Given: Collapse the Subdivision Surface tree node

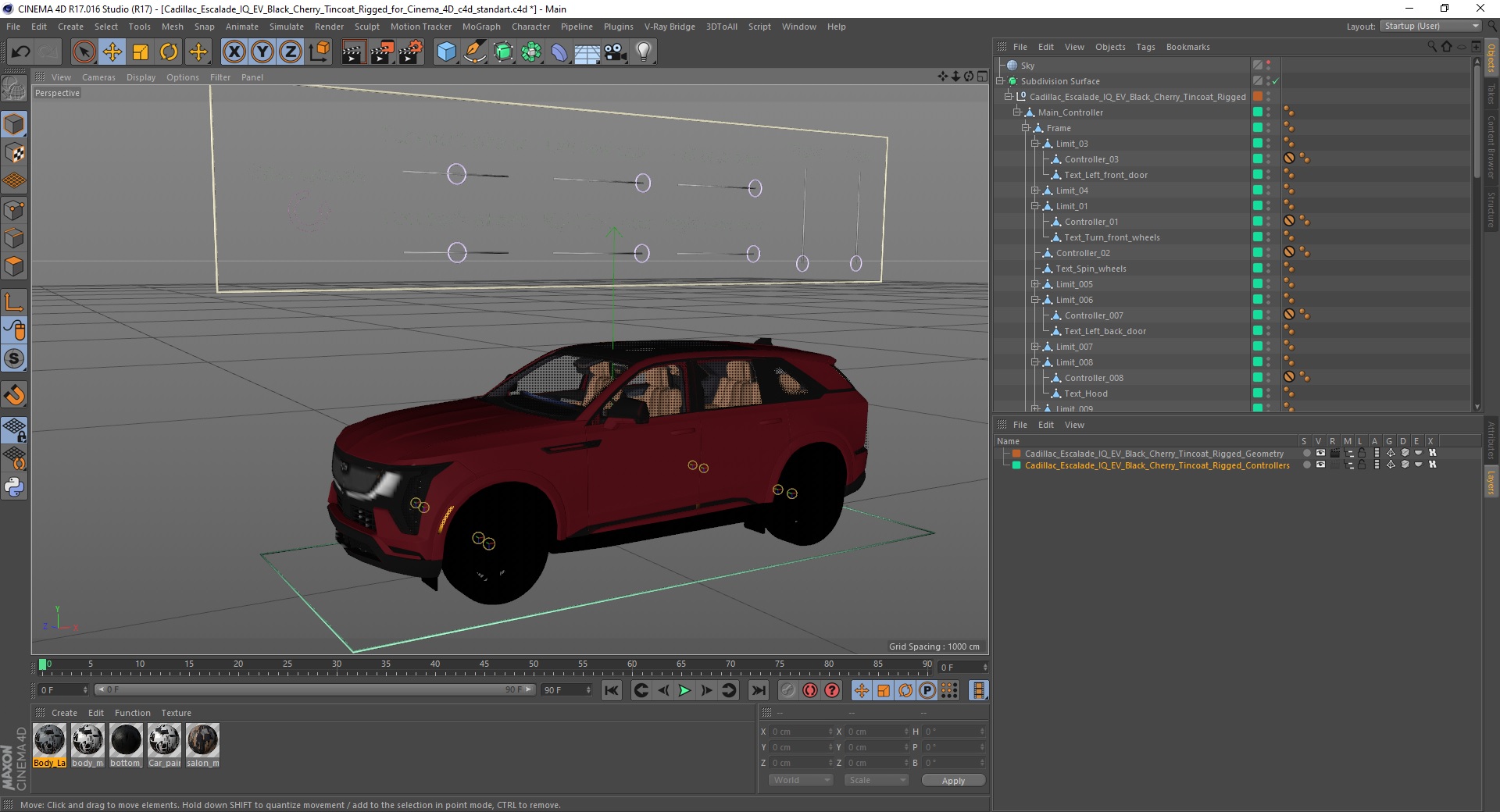Looking at the screenshot, I should 1000,81.
